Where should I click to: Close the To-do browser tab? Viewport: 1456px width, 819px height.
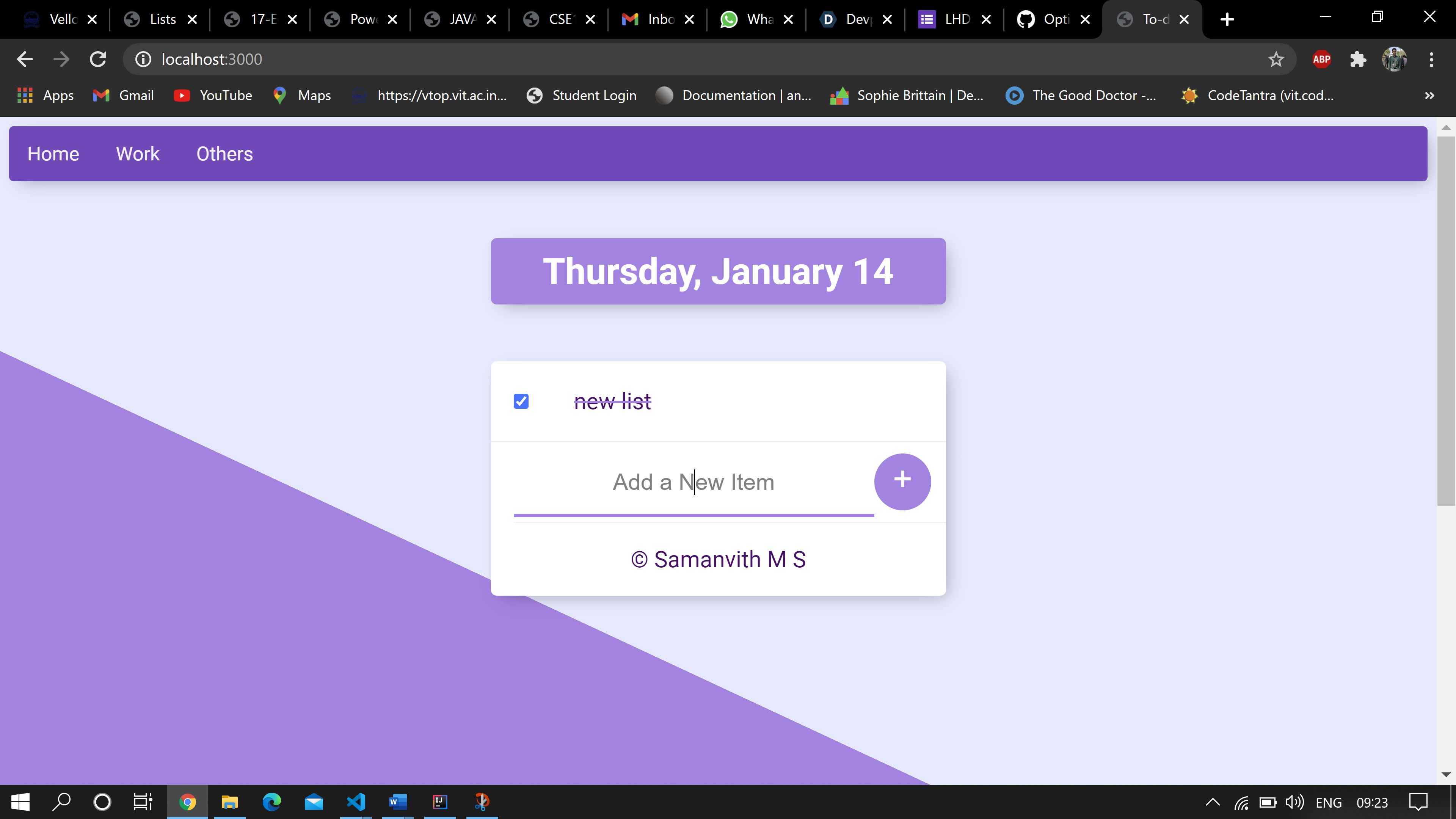click(1184, 19)
